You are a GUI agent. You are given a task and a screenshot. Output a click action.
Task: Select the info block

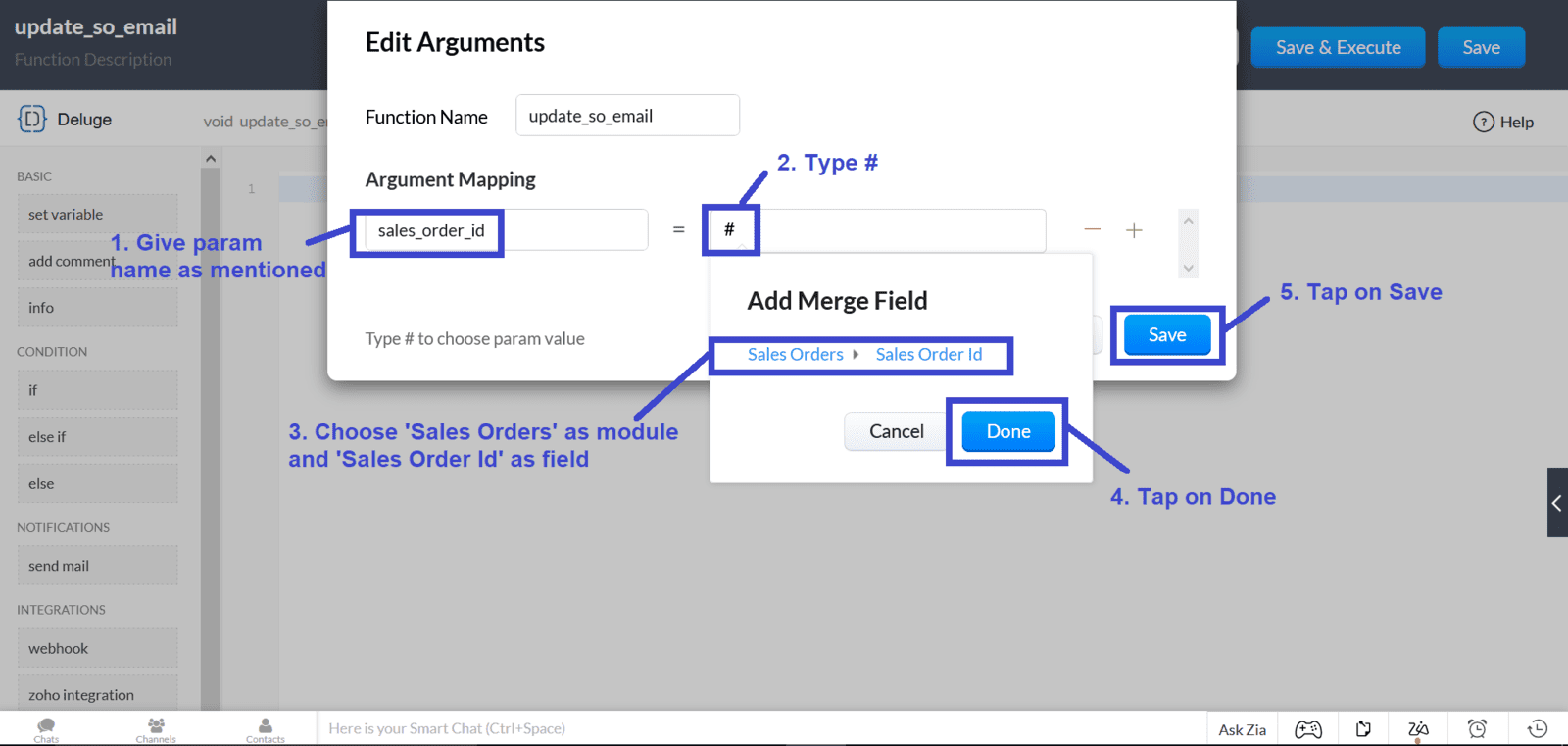click(x=97, y=308)
